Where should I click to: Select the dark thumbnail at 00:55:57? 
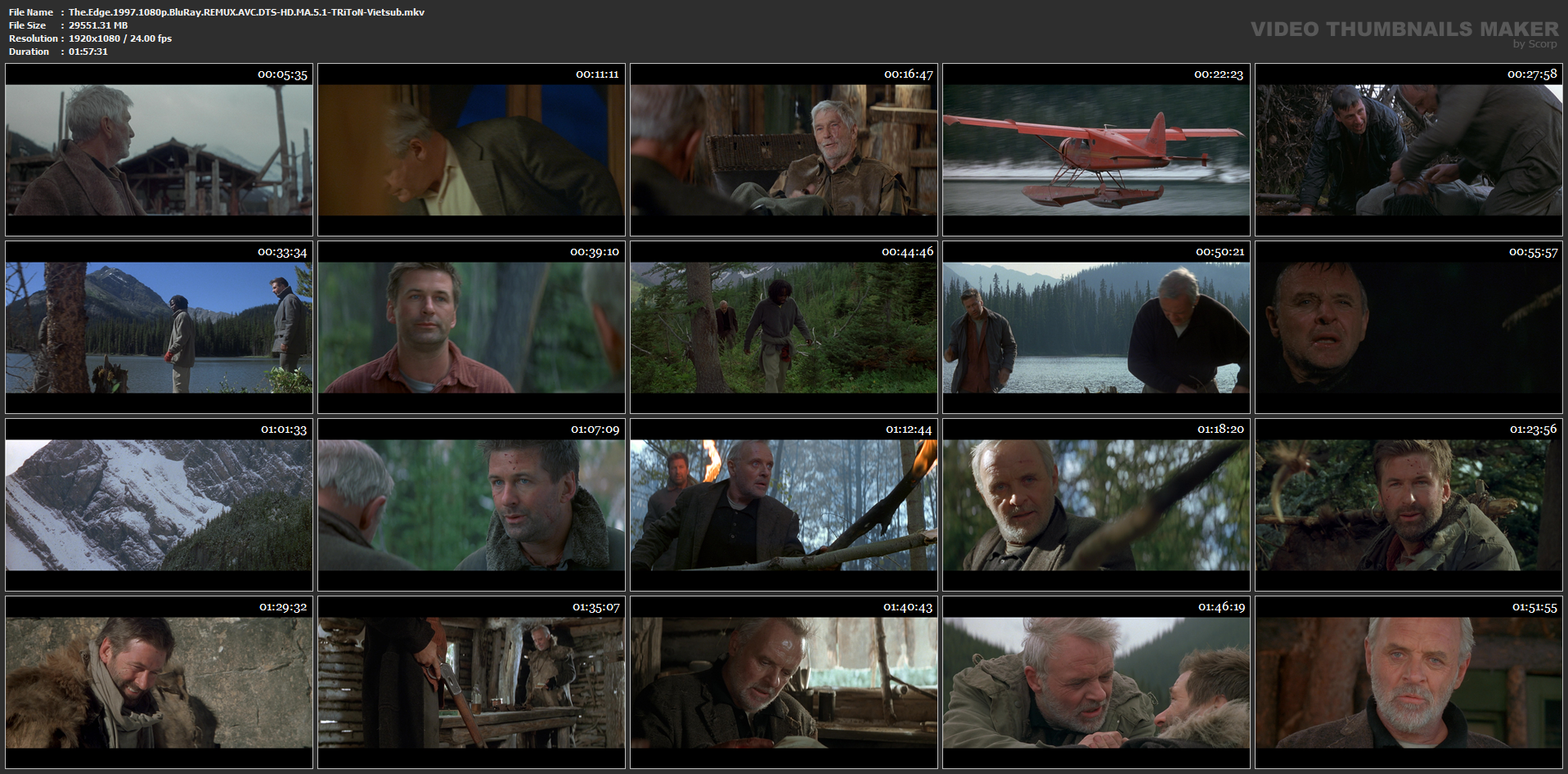click(x=1409, y=327)
